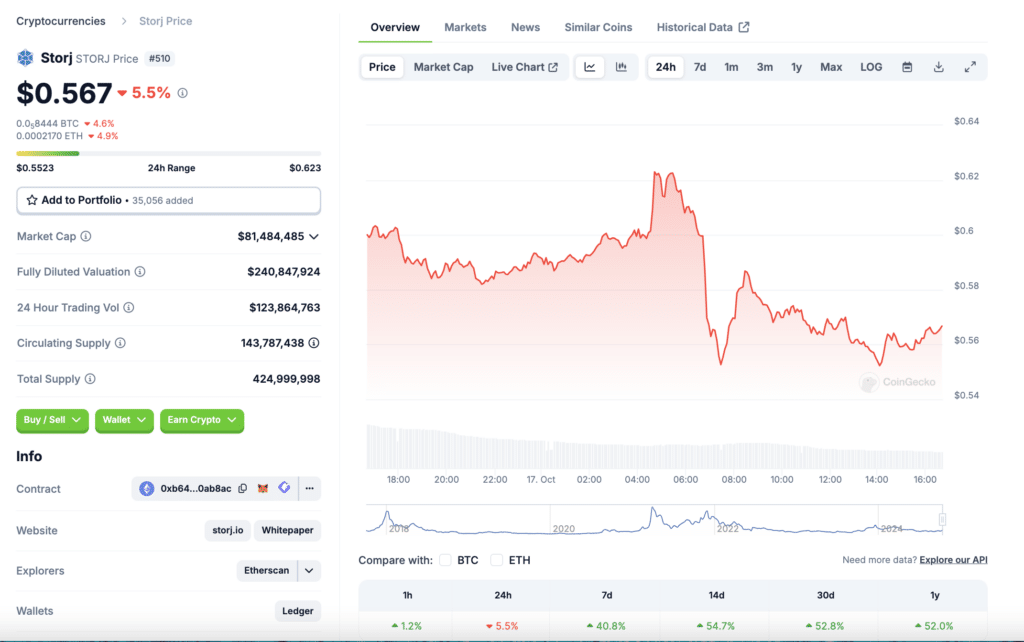Screen dimensions: 1024x642
Task: Open the Similar Coins tab
Action: (x=598, y=27)
